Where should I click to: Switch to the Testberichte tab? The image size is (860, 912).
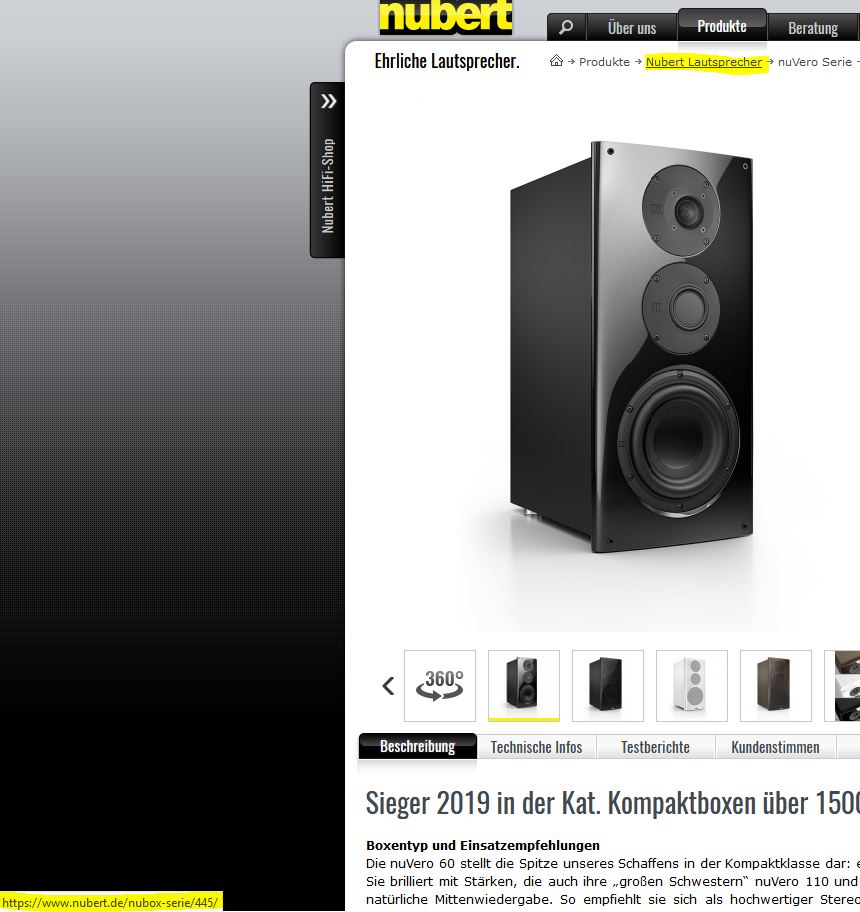655,747
